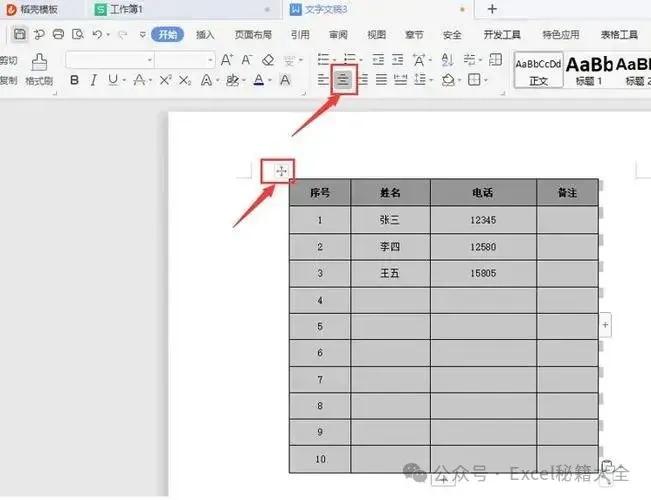Select the 标题 1 style
The height and width of the screenshot is (500, 651).
click(589, 70)
